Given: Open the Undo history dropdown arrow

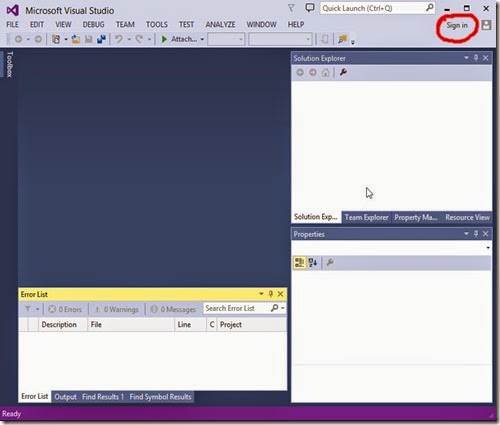Looking at the screenshot, I should click(x=129, y=39).
